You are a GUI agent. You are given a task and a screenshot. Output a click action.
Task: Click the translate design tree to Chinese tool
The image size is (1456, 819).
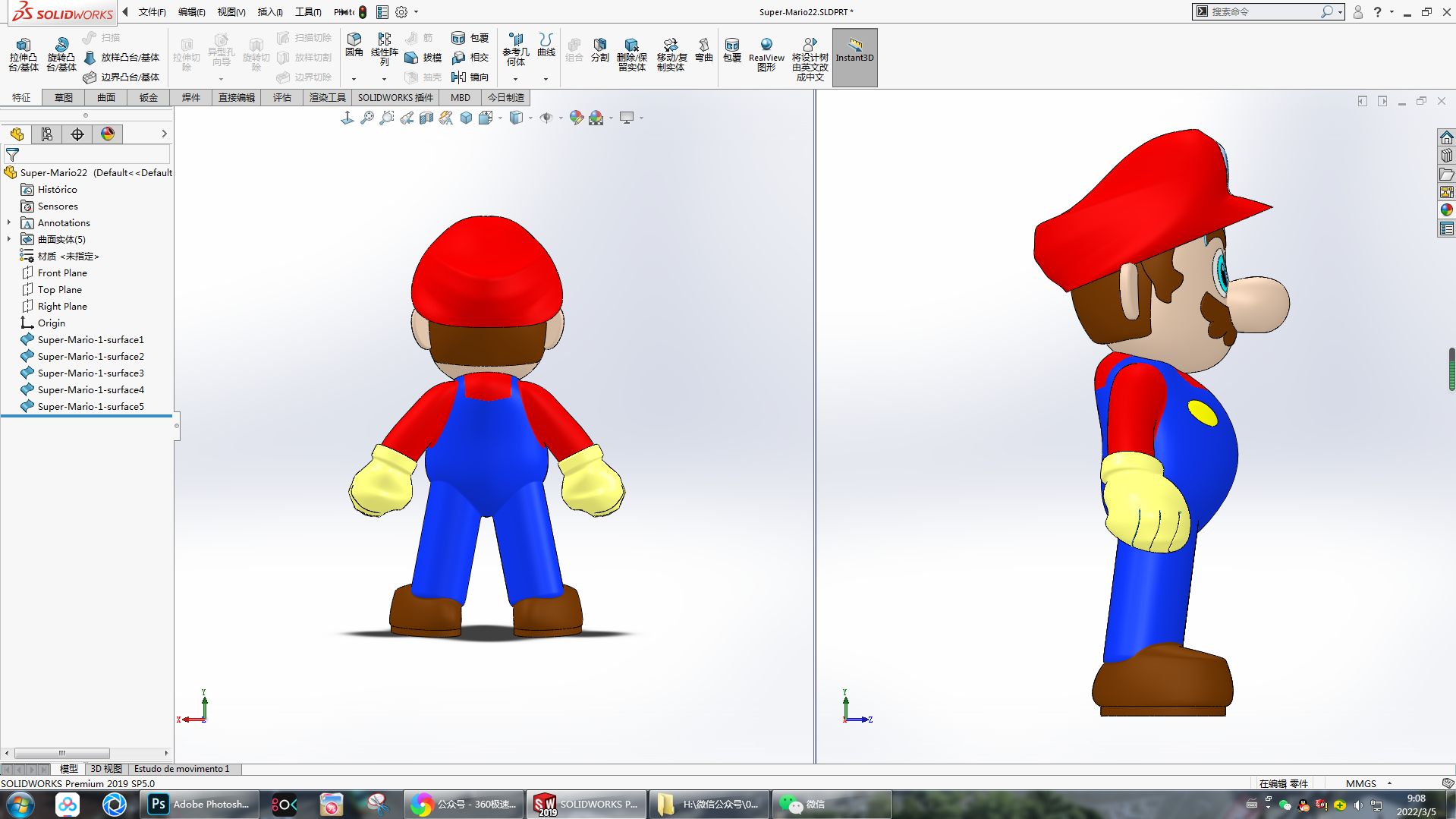click(810, 59)
